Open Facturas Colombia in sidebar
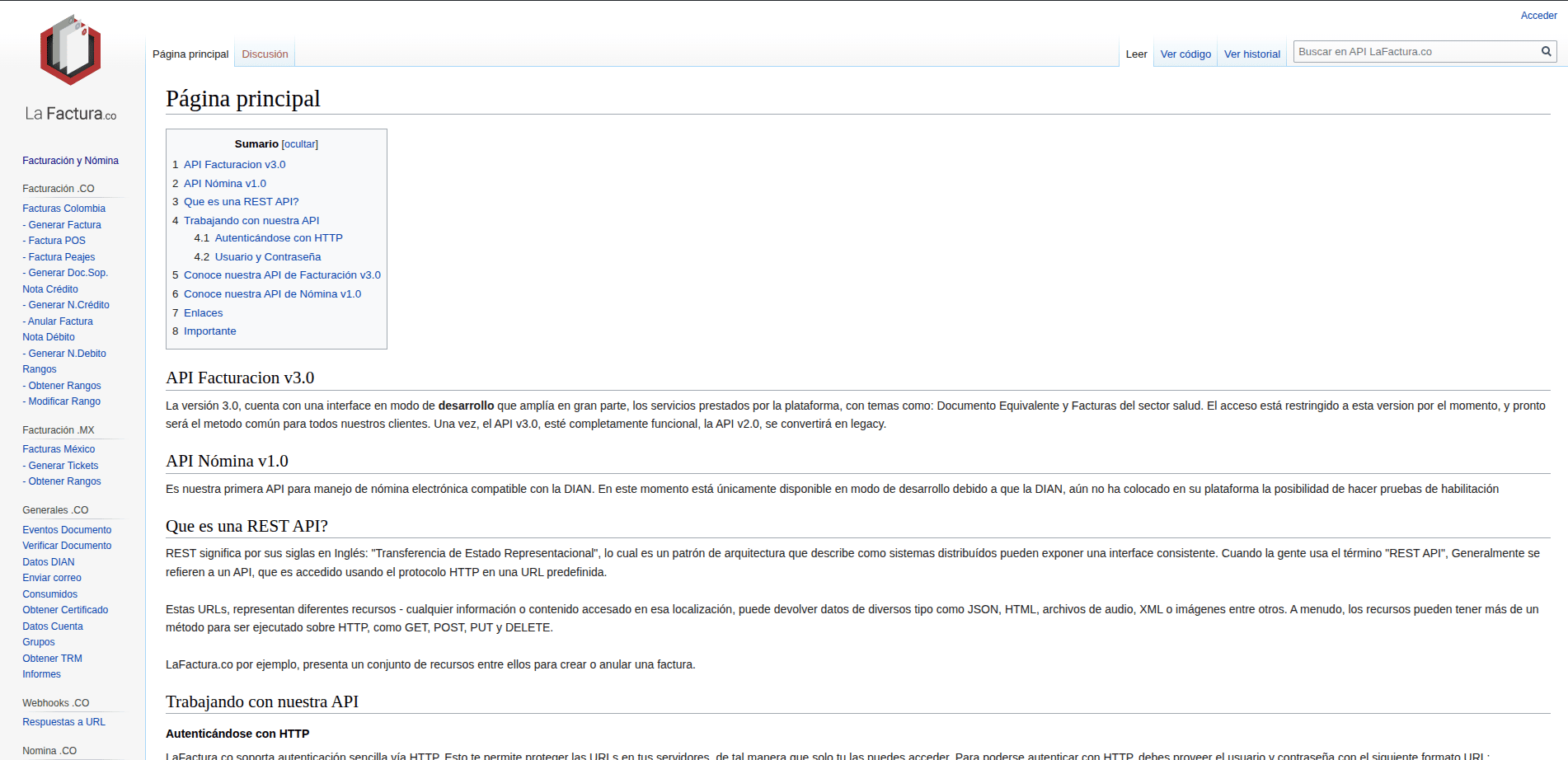Viewport: 1568px width, 760px height. point(63,209)
